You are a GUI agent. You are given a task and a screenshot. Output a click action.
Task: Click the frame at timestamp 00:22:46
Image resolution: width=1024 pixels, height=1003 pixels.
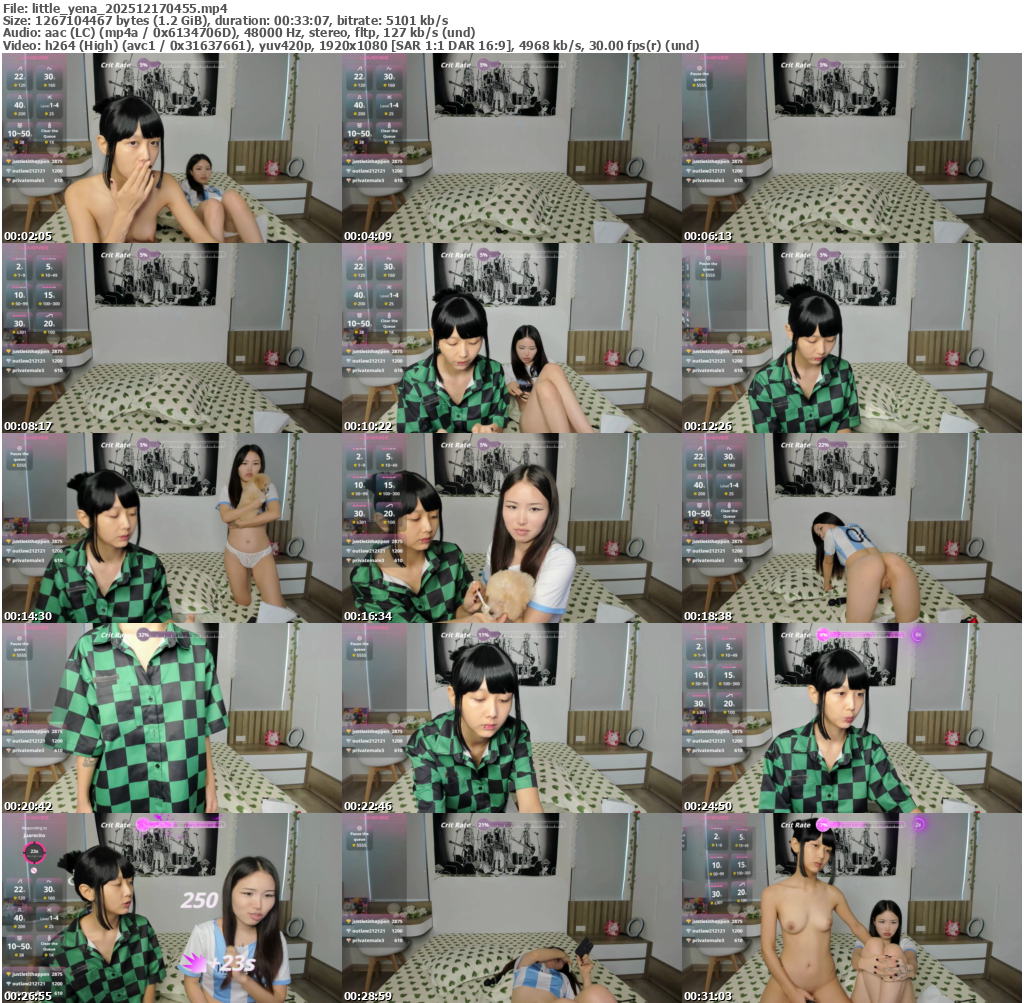[512, 718]
